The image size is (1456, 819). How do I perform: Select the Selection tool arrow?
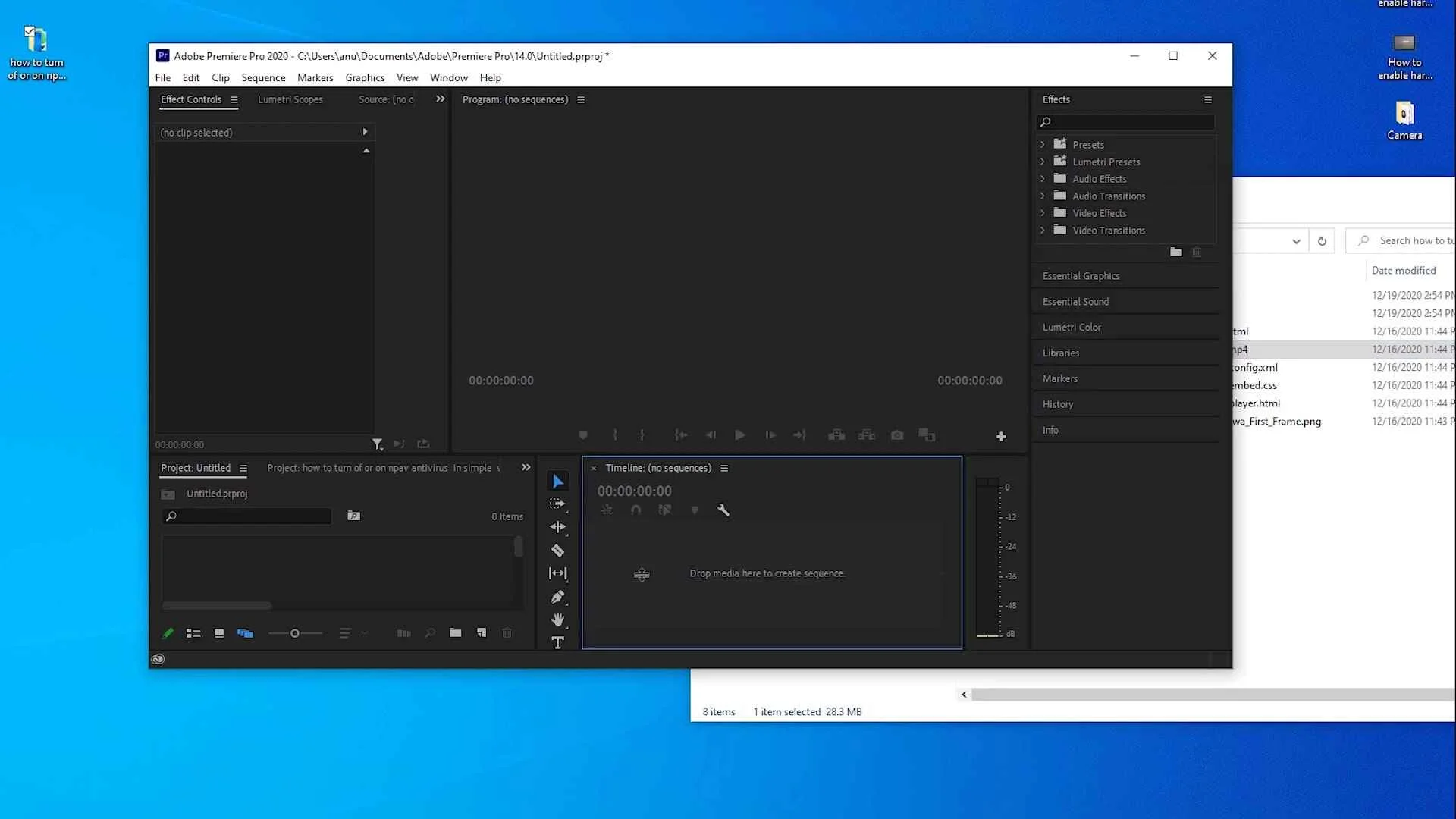(x=558, y=482)
